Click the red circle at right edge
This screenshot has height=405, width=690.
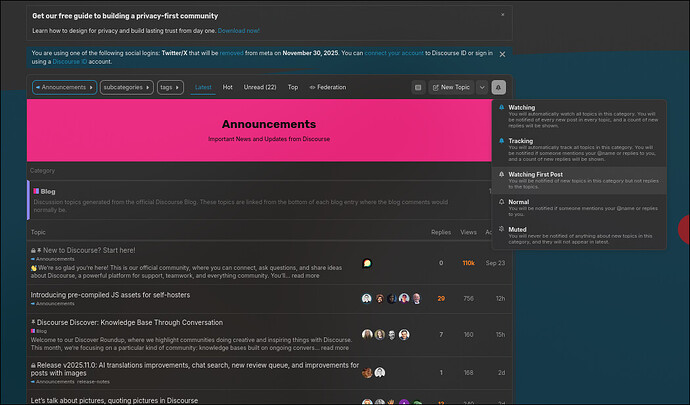pyautogui.click(x=684, y=229)
